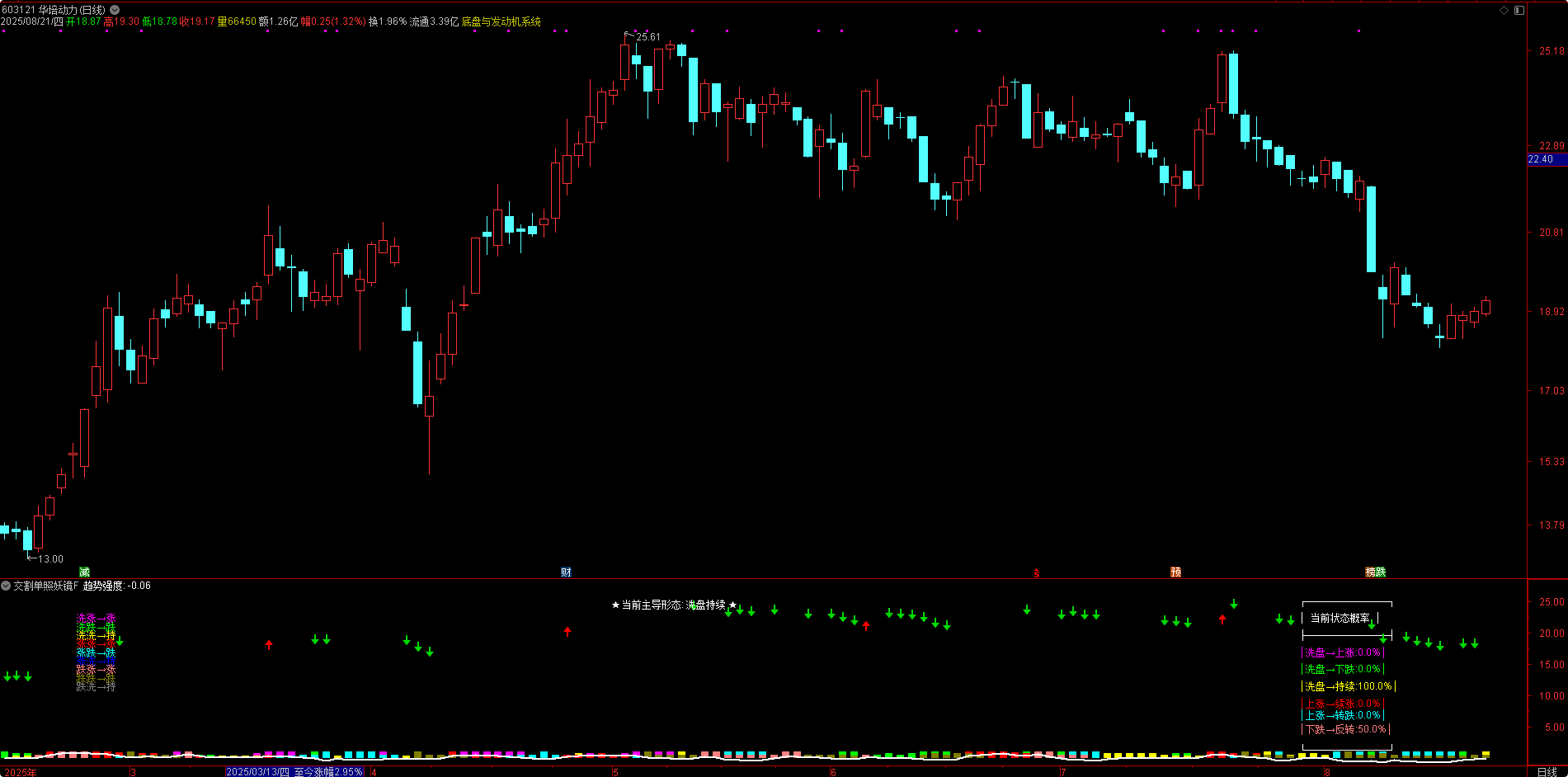Click the blue 财 event marker
The width and height of the screenshot is (1568, 777).
(566, 572)
